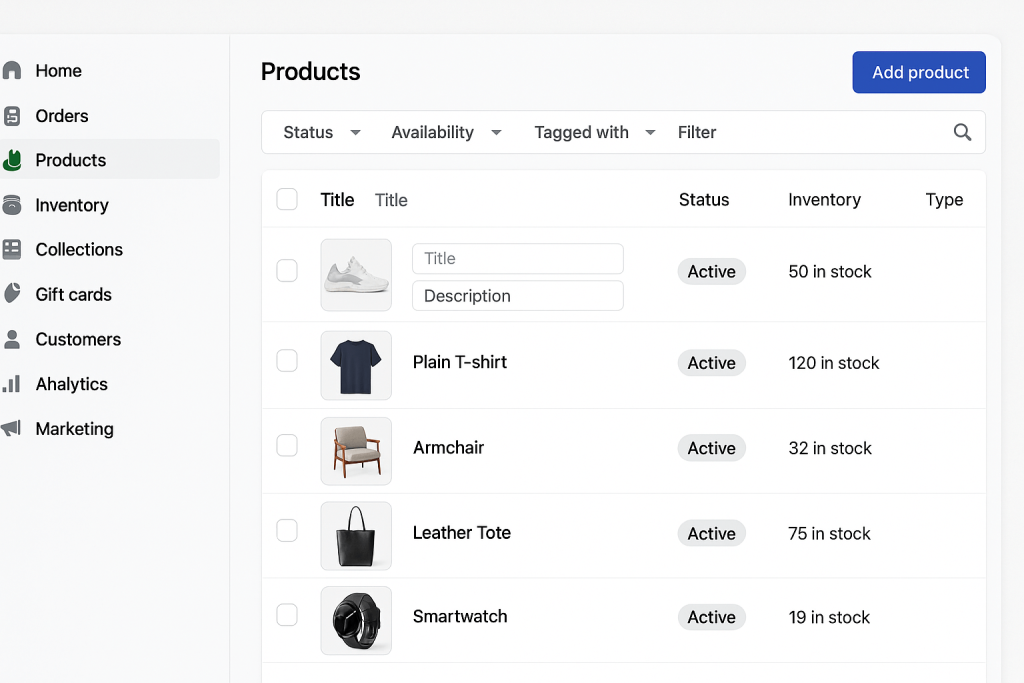The height and width of the screenshot is (683, 1024).
Task: Click the Customers person icon
Action: (12, 339)
